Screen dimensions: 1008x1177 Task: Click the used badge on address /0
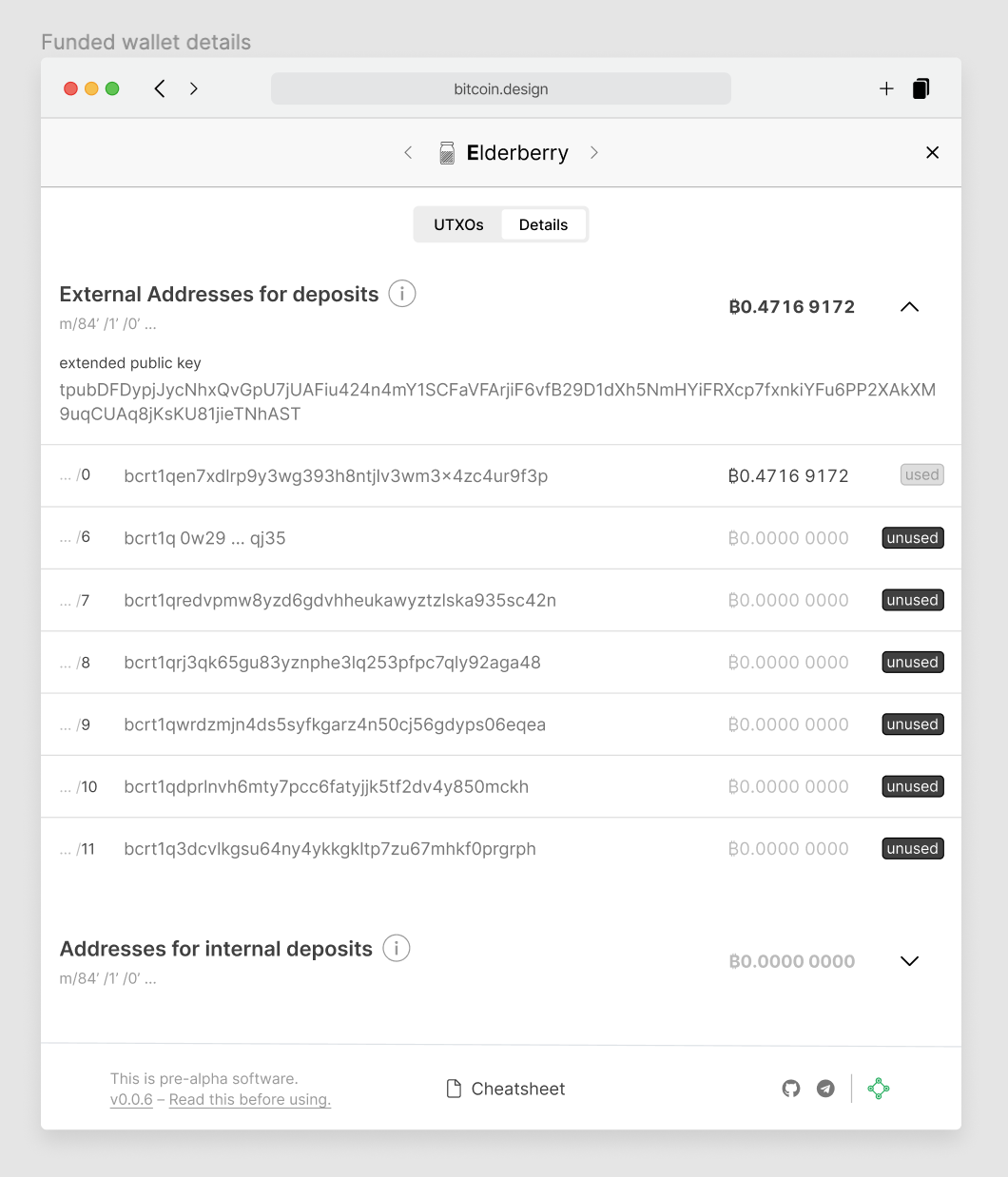pyautogui.click(x=921, y=474)
